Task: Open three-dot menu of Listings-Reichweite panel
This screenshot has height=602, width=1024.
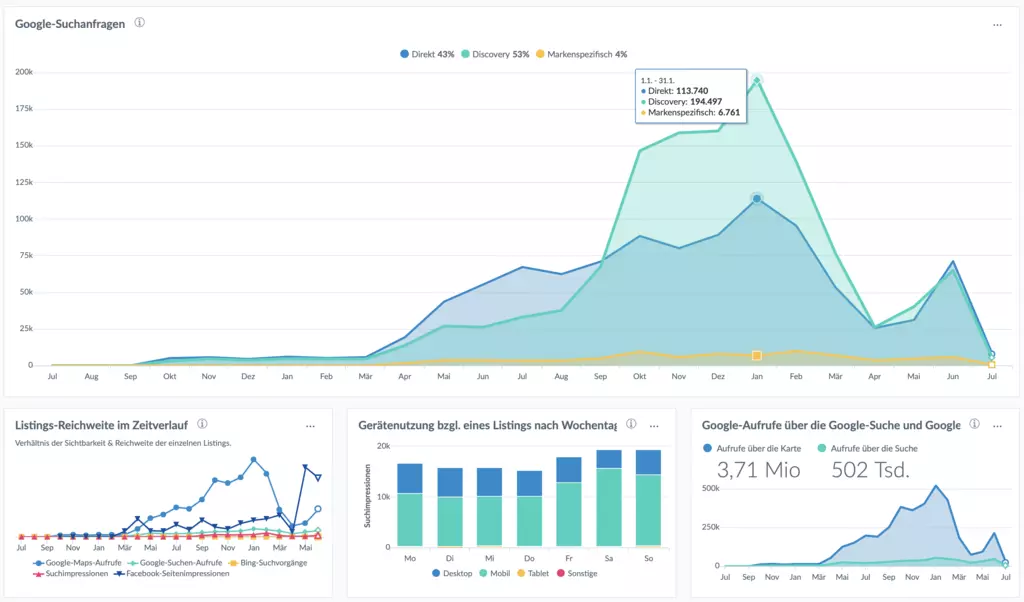Action: click(311, 425)
